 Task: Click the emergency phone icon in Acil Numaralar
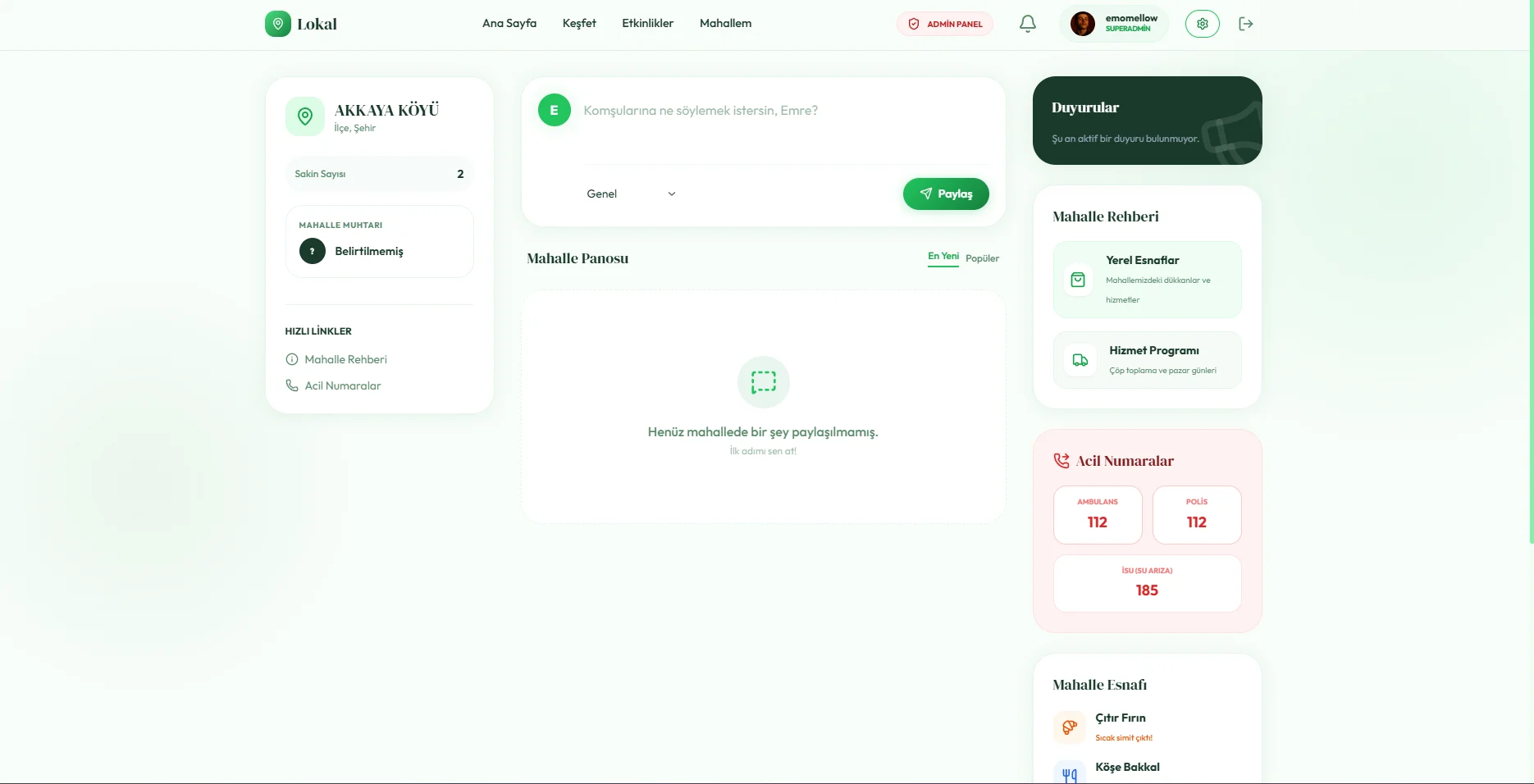(x=1061, y=461)
